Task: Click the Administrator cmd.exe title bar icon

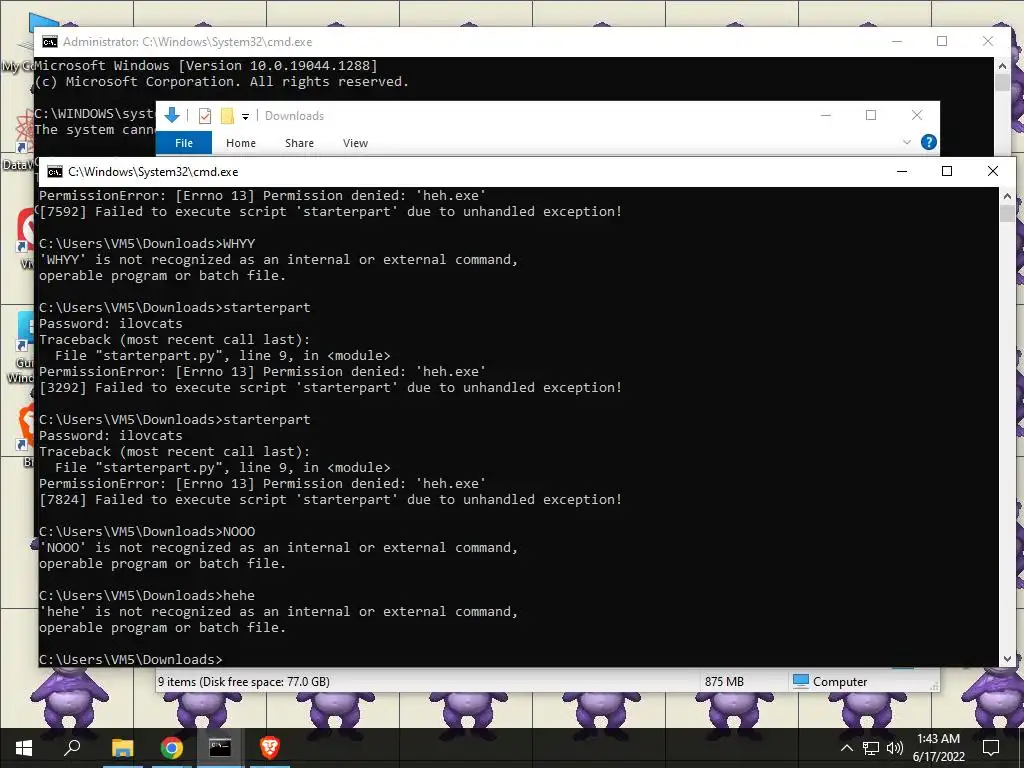Action: click(x=50, y=42)
